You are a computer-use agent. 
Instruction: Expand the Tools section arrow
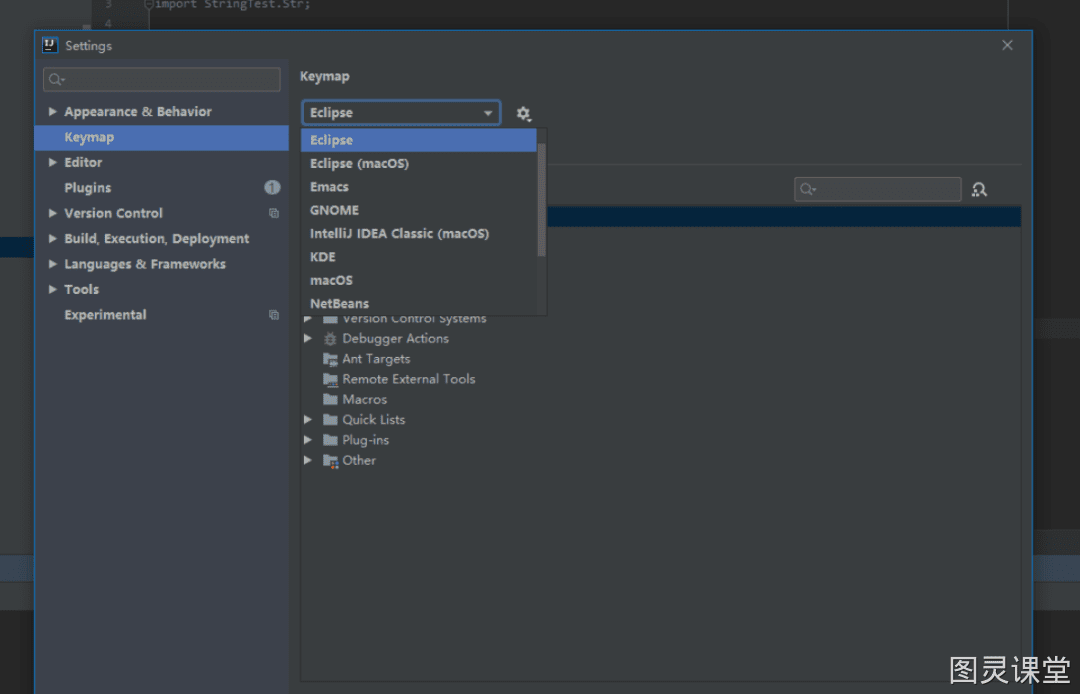[52, 290]
